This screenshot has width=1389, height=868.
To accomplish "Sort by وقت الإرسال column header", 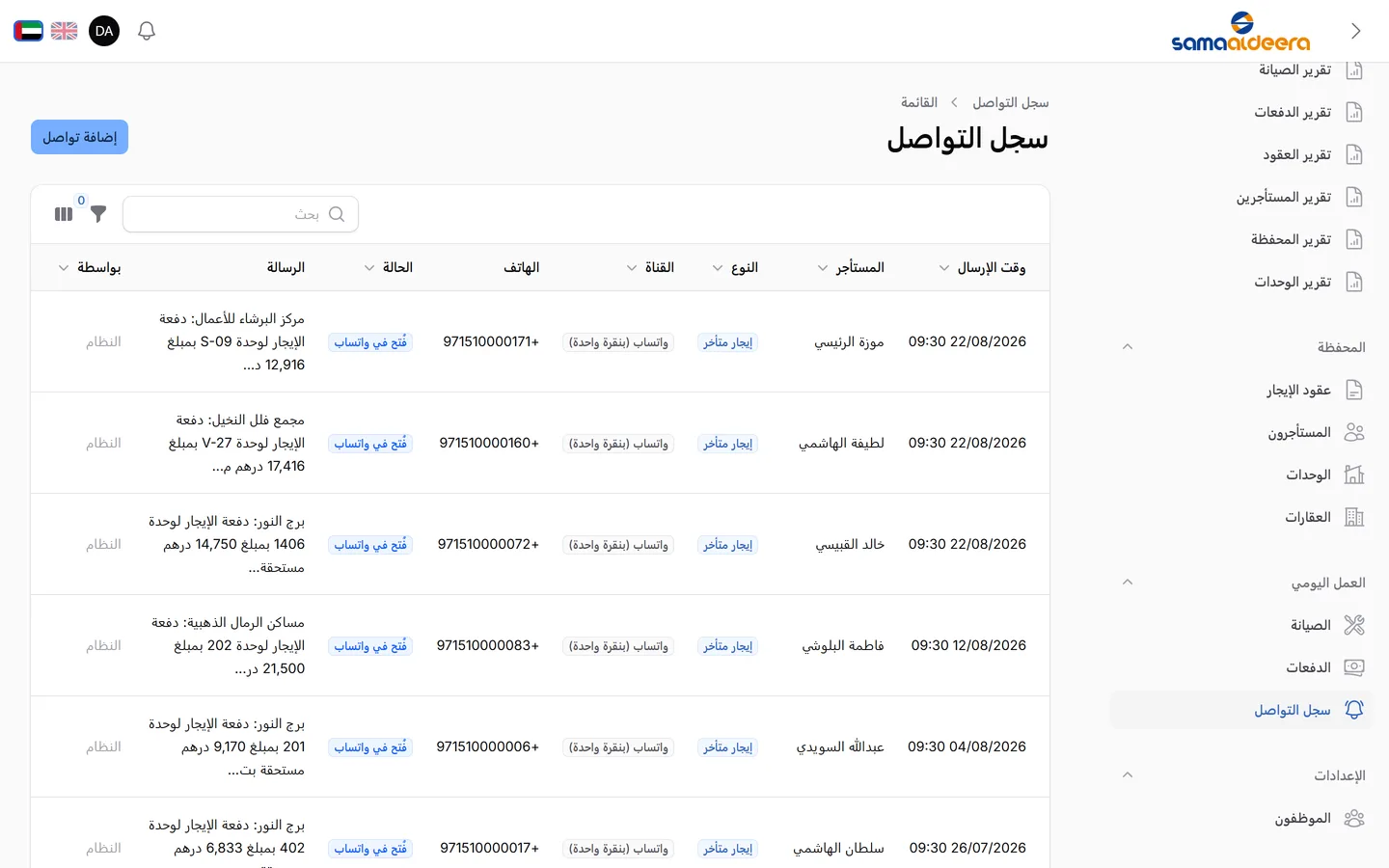I will click(x=982, y=267).
